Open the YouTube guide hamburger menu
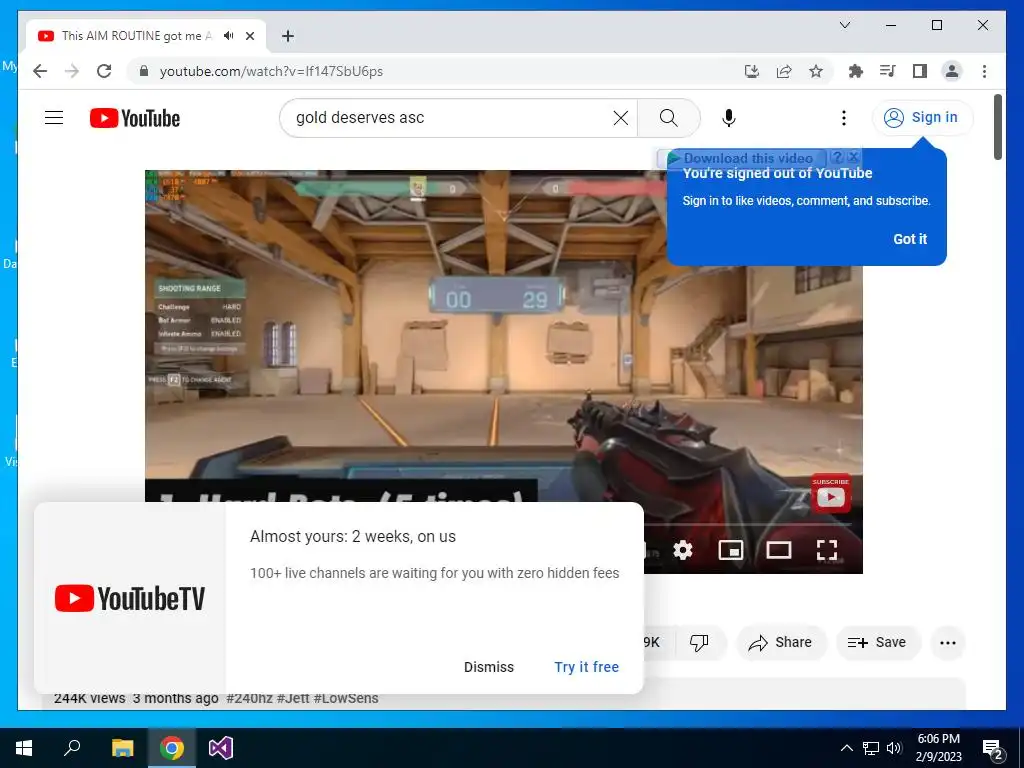 [x=54, y=118]
